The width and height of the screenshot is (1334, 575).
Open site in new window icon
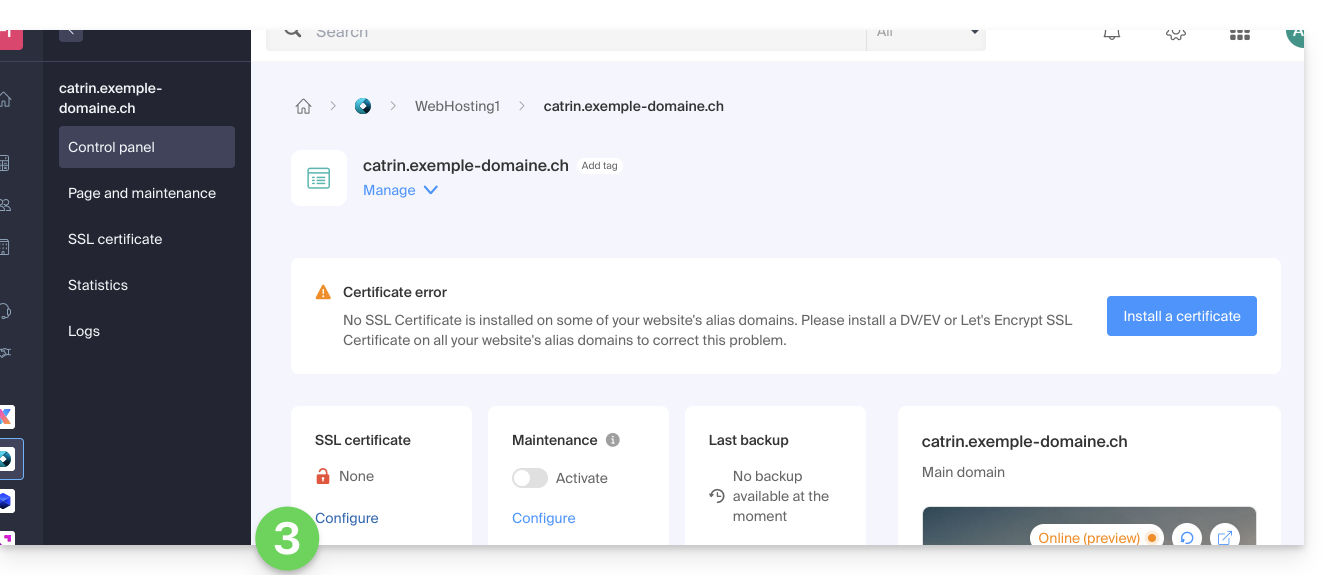1224,537
